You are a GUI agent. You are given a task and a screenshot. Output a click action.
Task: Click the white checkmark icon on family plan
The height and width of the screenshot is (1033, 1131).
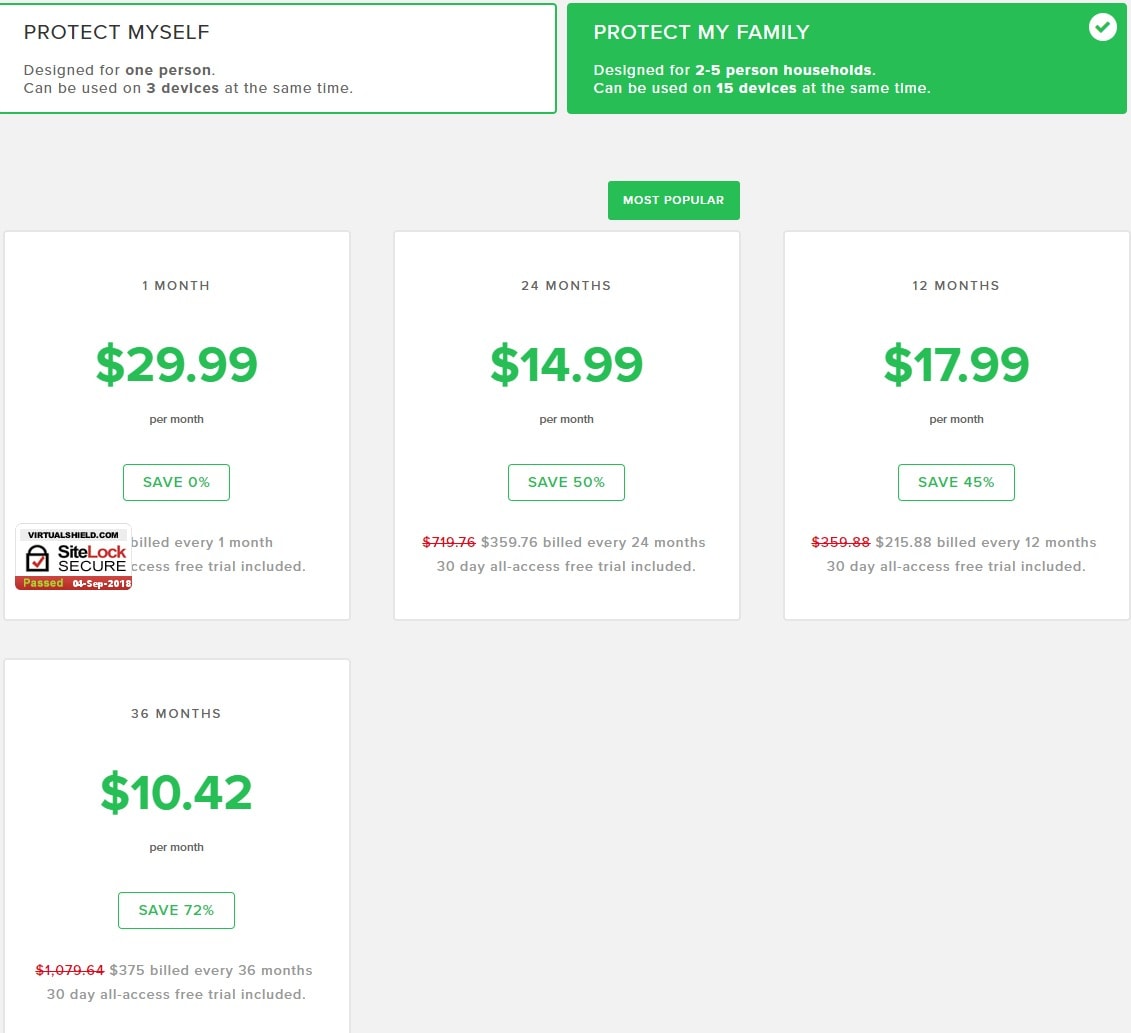(1102, 27)
